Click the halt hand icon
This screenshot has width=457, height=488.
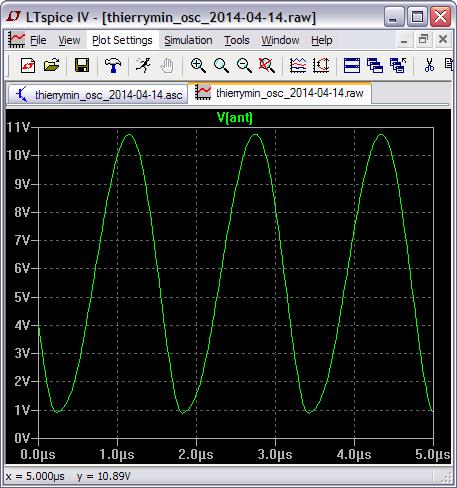167,65
